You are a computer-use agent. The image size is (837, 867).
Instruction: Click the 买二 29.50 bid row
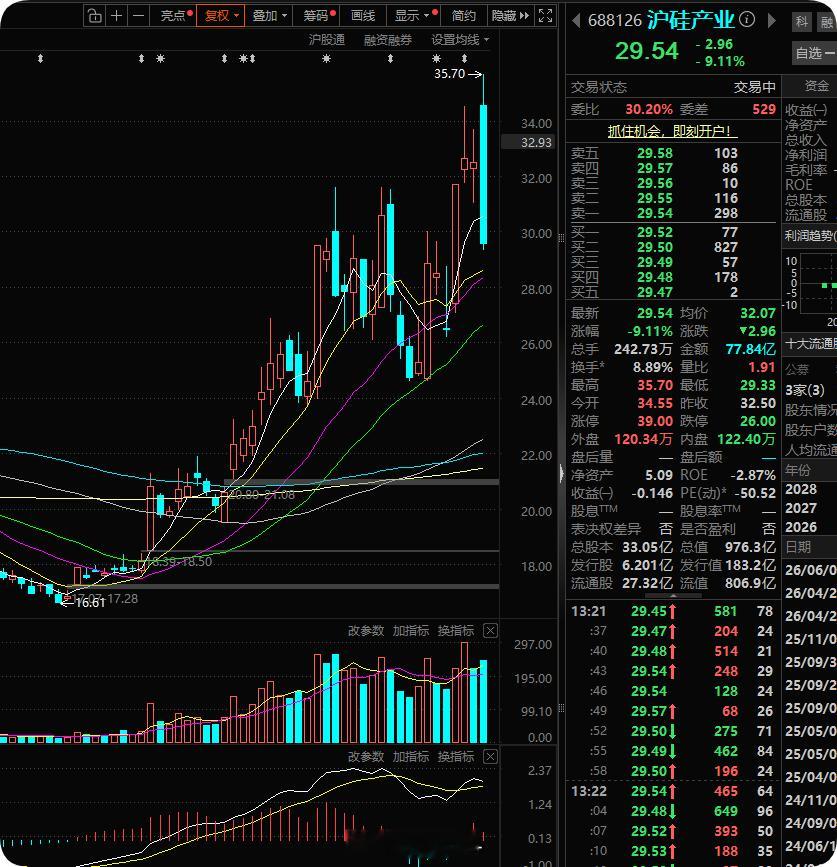pos(672,247)
